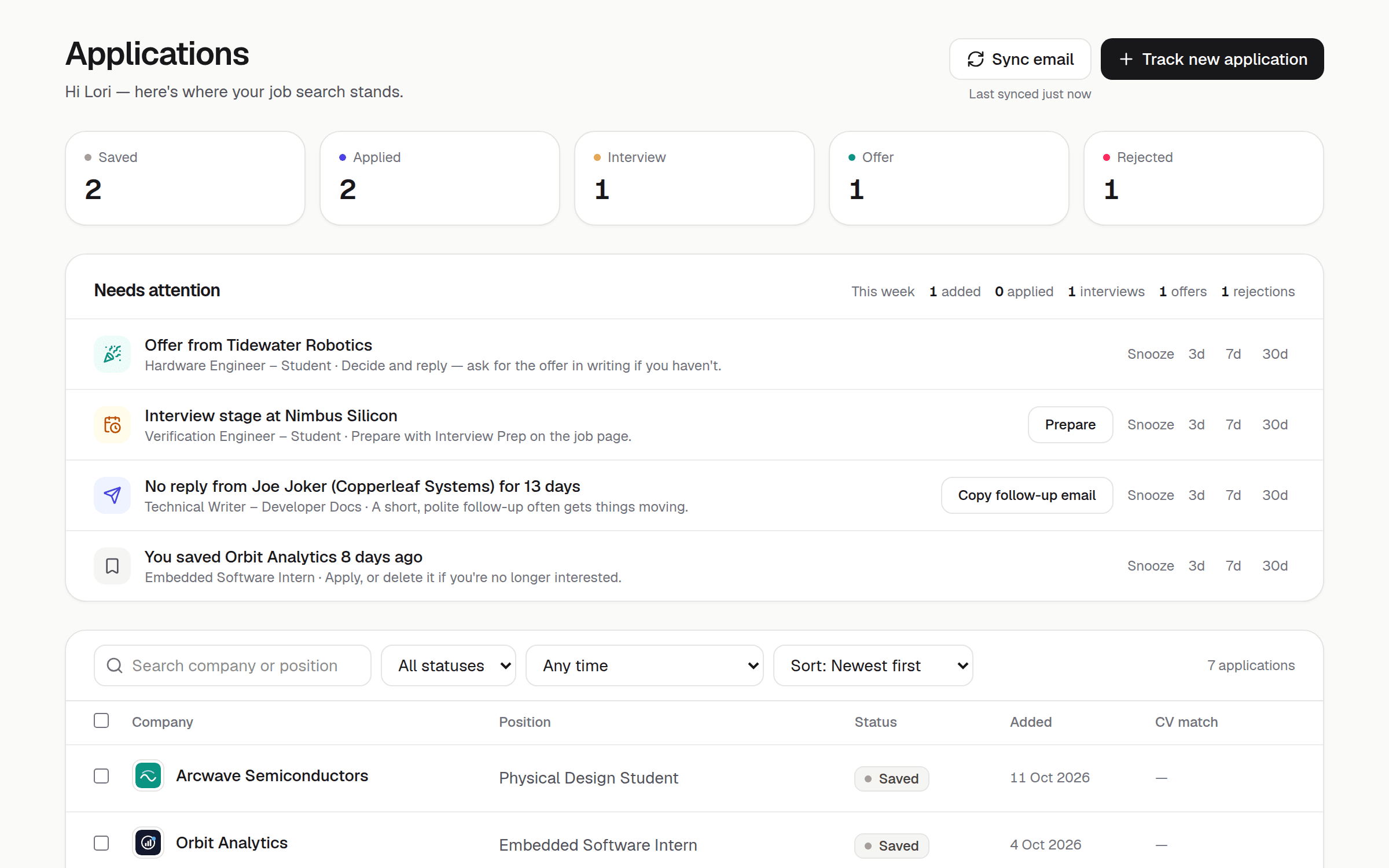Click the party popper icon for Tidewater offer
1389x868 pixels.
coord(112,354)
